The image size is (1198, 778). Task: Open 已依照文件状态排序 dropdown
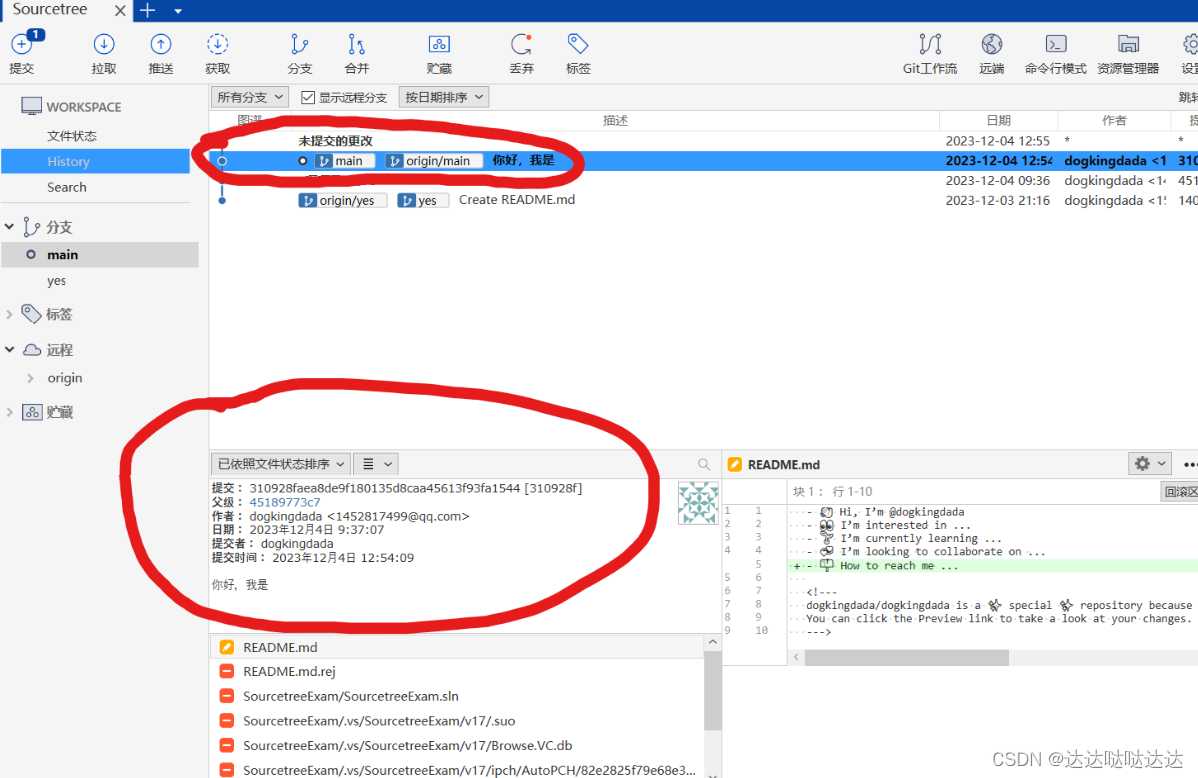(x=280, y=464)
